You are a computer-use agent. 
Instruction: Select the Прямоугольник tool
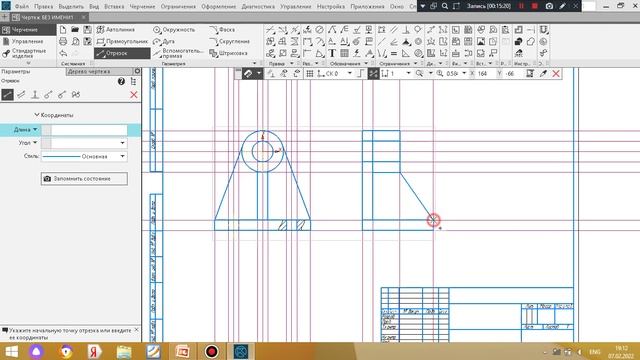[x=122, y=42]
